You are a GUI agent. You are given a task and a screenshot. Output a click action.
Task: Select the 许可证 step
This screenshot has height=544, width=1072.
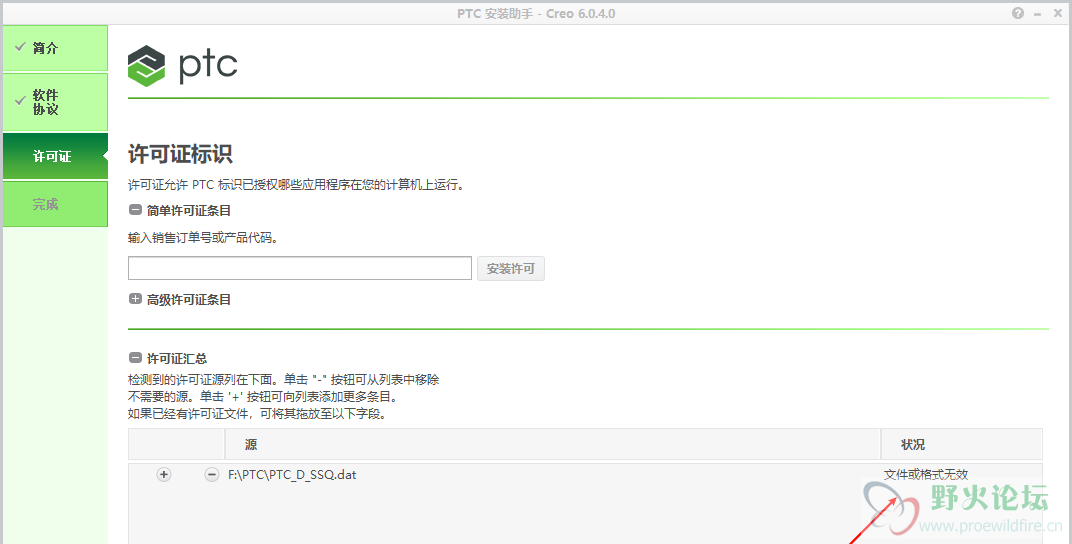pos(55,157)
